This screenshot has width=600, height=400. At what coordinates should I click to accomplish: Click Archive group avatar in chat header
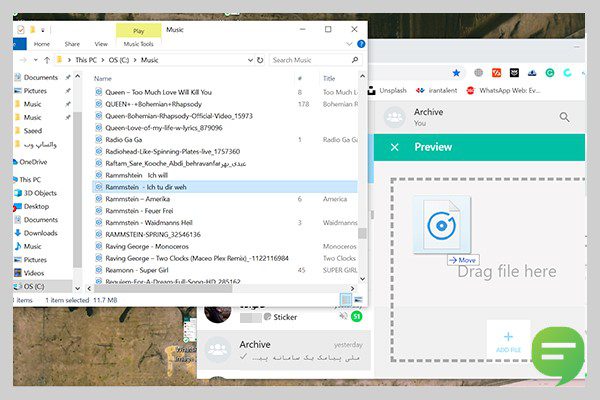pyautogui.click(x=395, y=117)
